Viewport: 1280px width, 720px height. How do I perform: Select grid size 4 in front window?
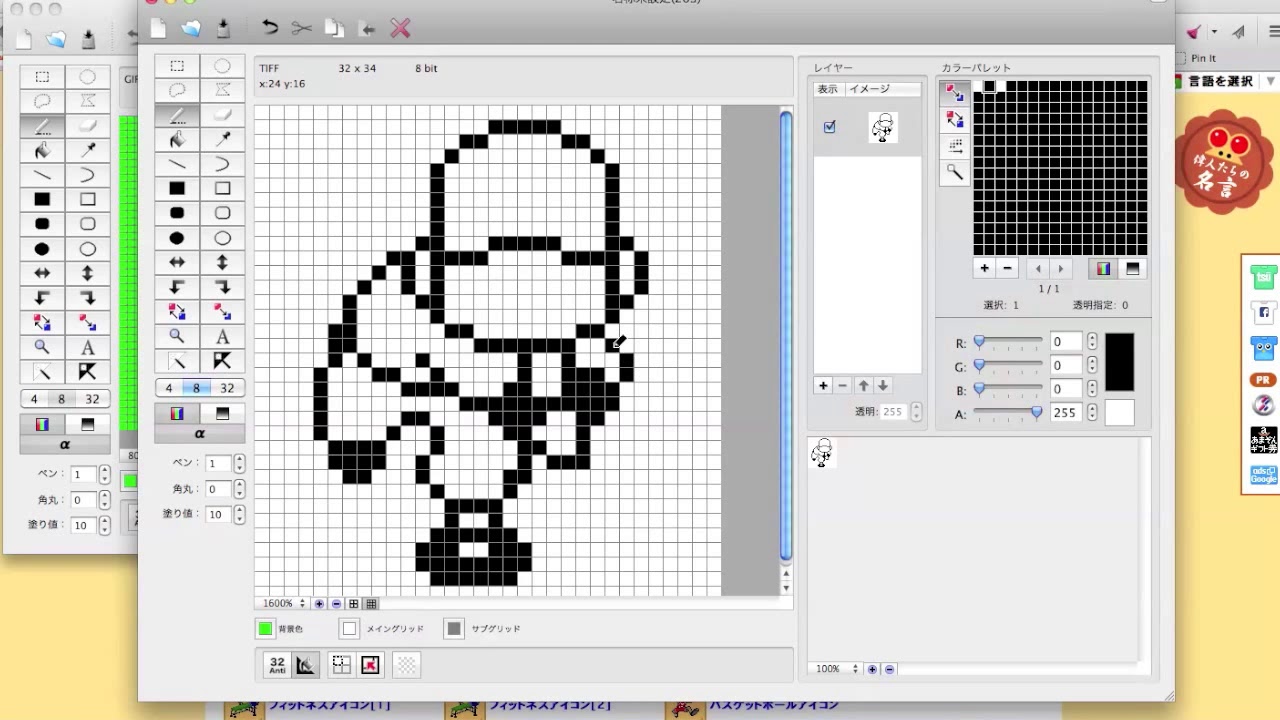pyautogui.click(x=168, y=388)
